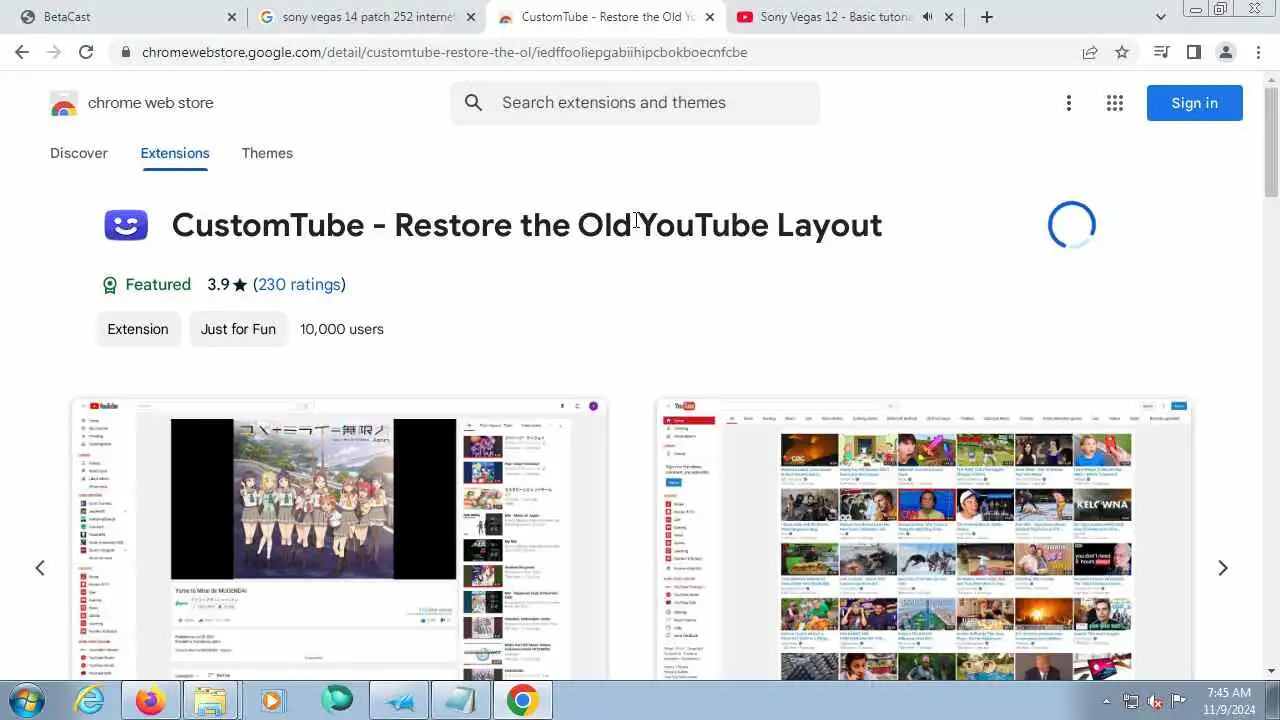Image resolution: width=1280 pixels, height=720 pixels.
Task: Open Windows Media Player from taskbar
Action: (x=273, y=701)
